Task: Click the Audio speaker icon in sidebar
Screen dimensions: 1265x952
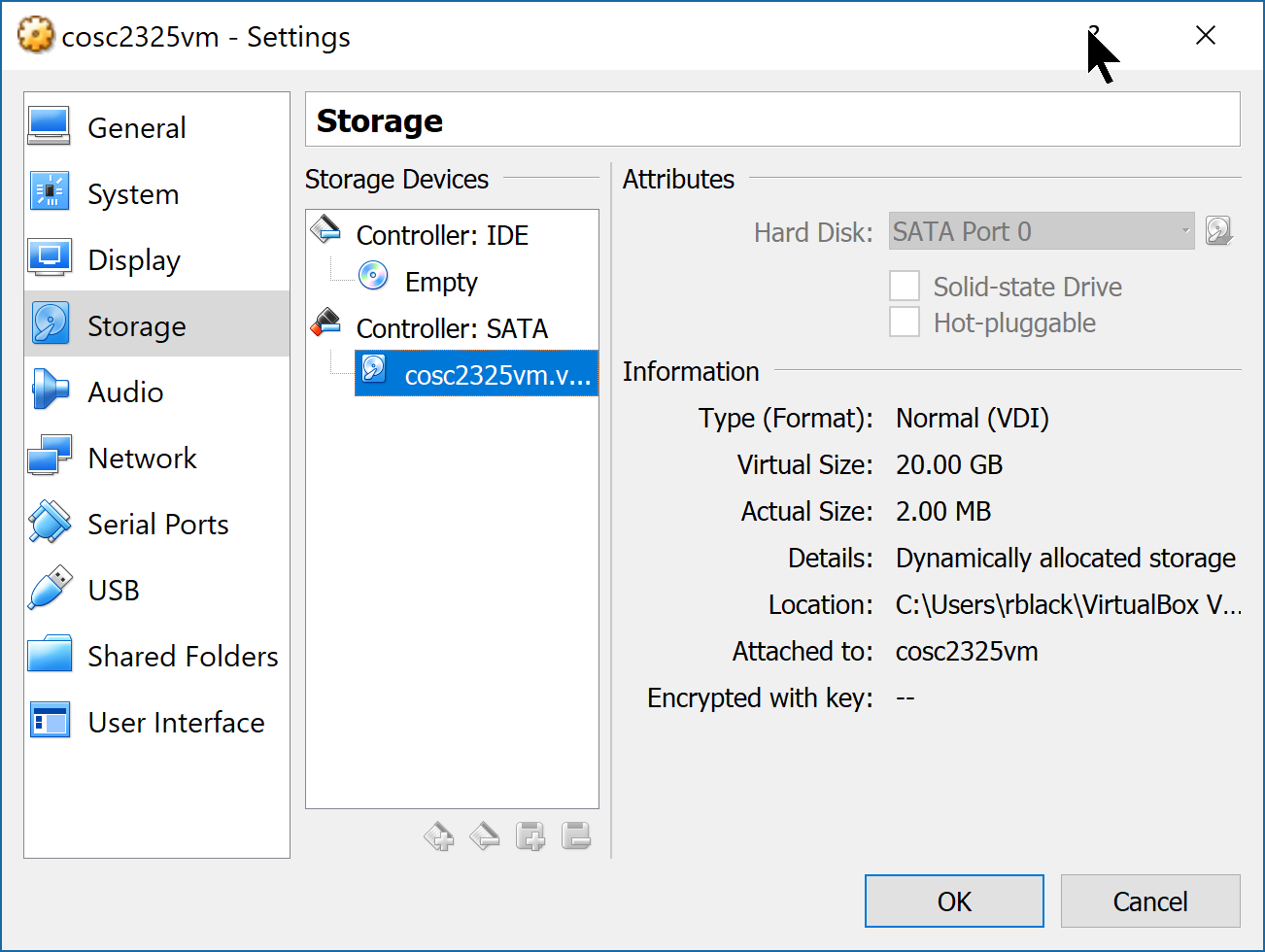Action: pyautogui.click(x=50, y=391)
